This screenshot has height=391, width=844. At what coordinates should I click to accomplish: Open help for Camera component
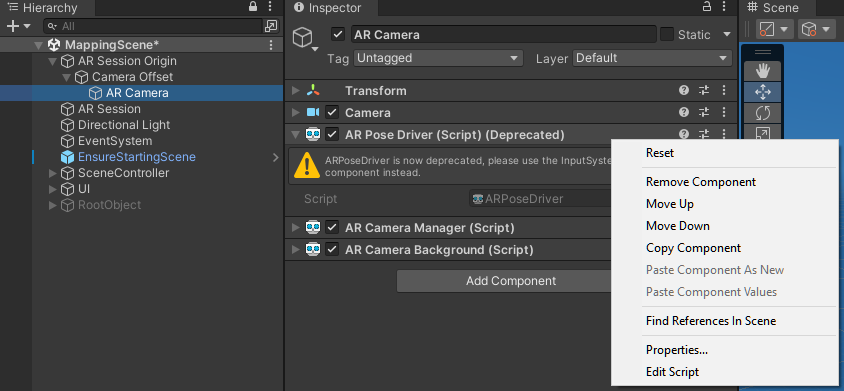coord(684,113)
